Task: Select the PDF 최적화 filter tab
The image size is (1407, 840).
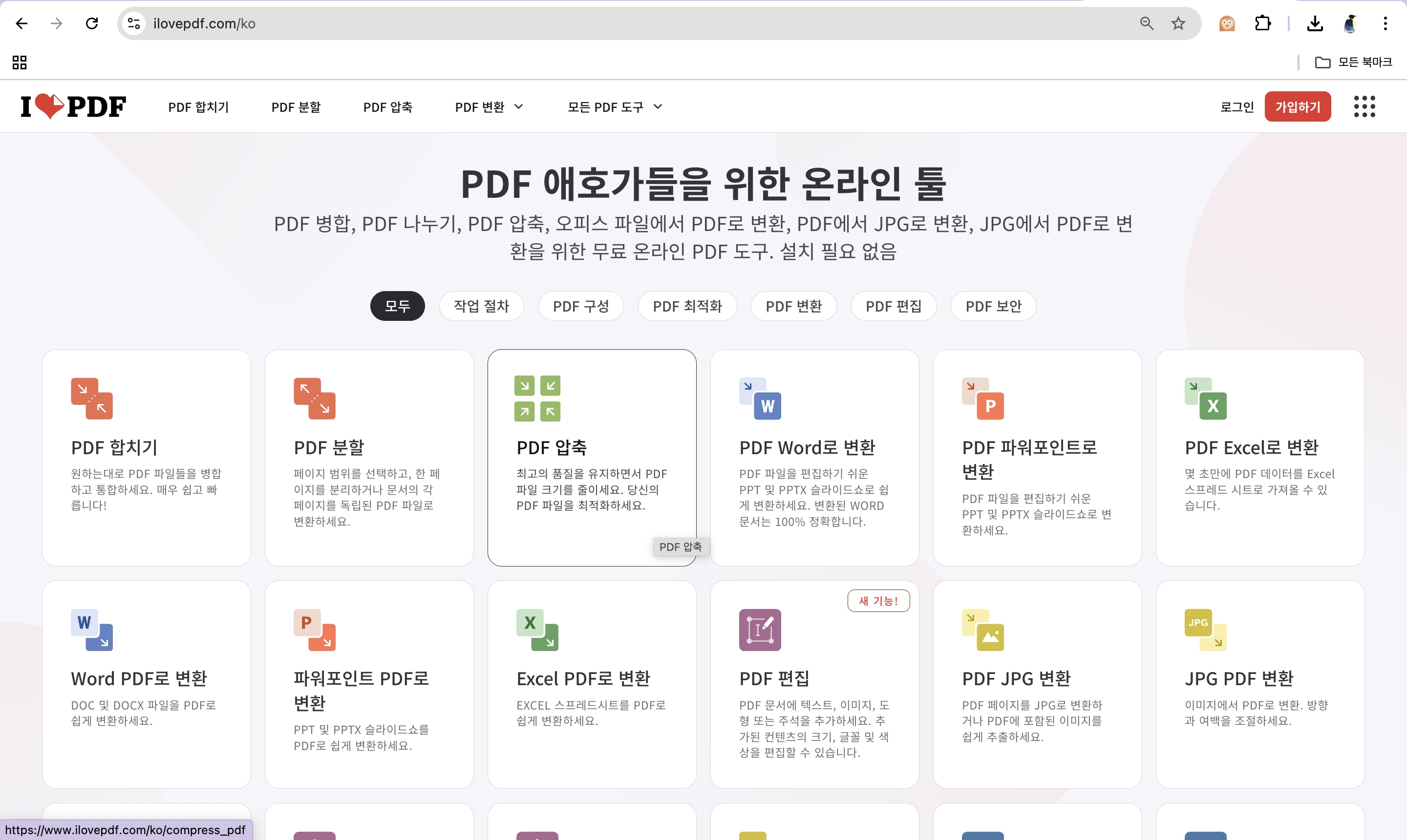Action: (x=687, y=306)
